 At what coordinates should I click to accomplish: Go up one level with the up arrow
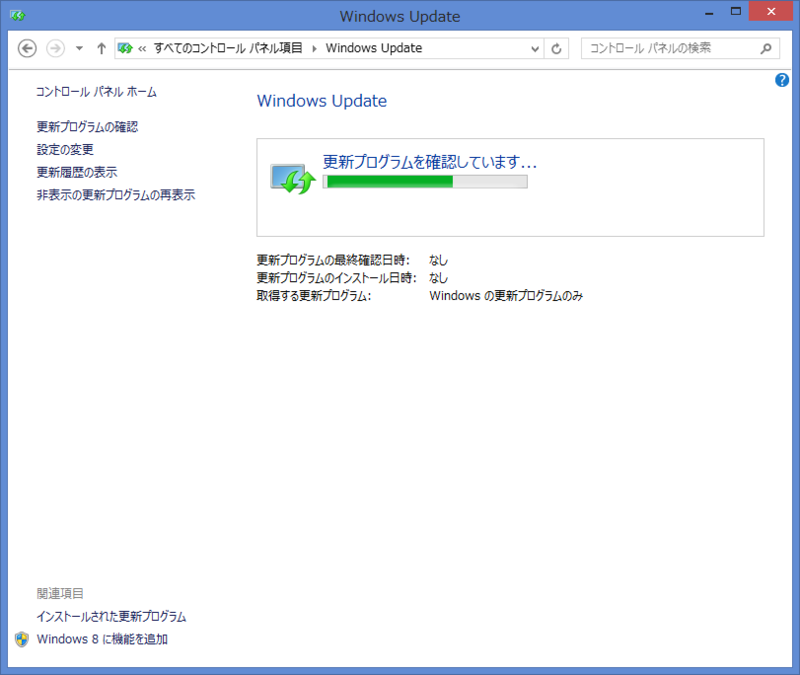(x=101, y=48)
